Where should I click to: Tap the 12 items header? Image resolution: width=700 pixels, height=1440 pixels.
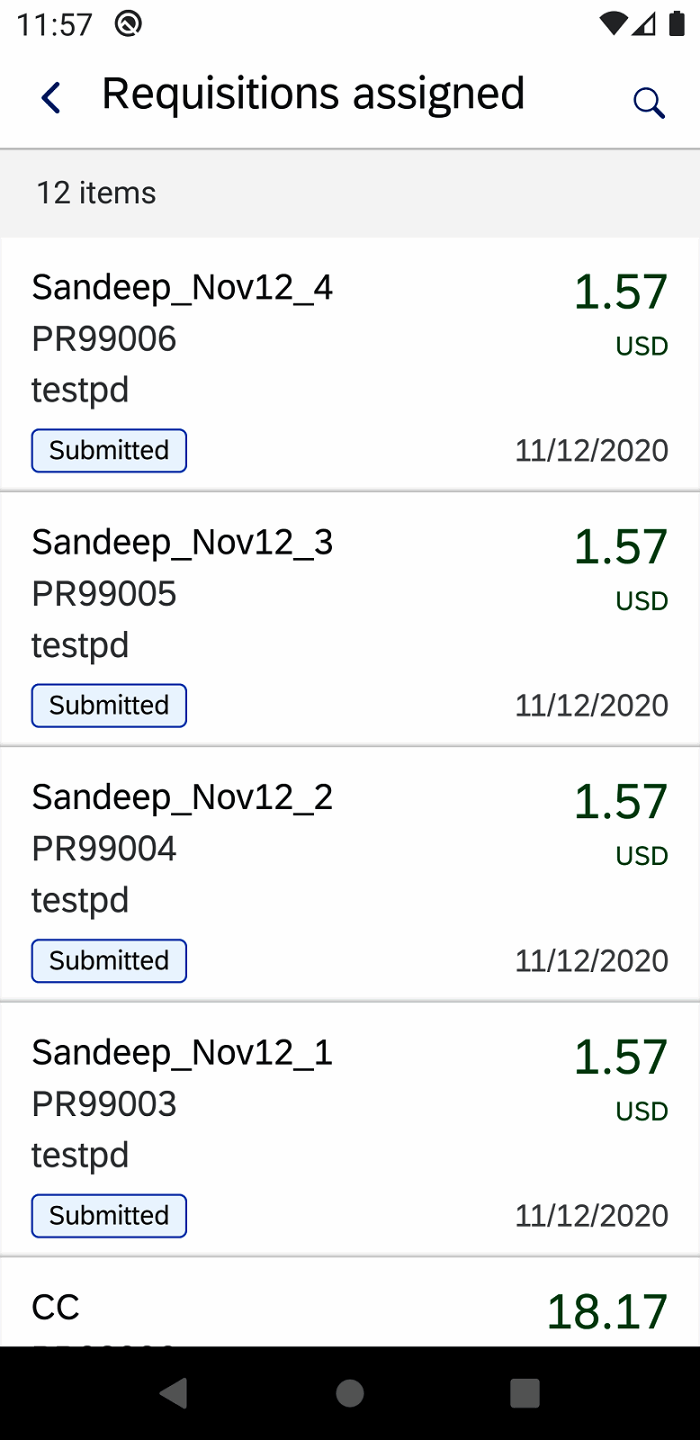tap(95, 192)
